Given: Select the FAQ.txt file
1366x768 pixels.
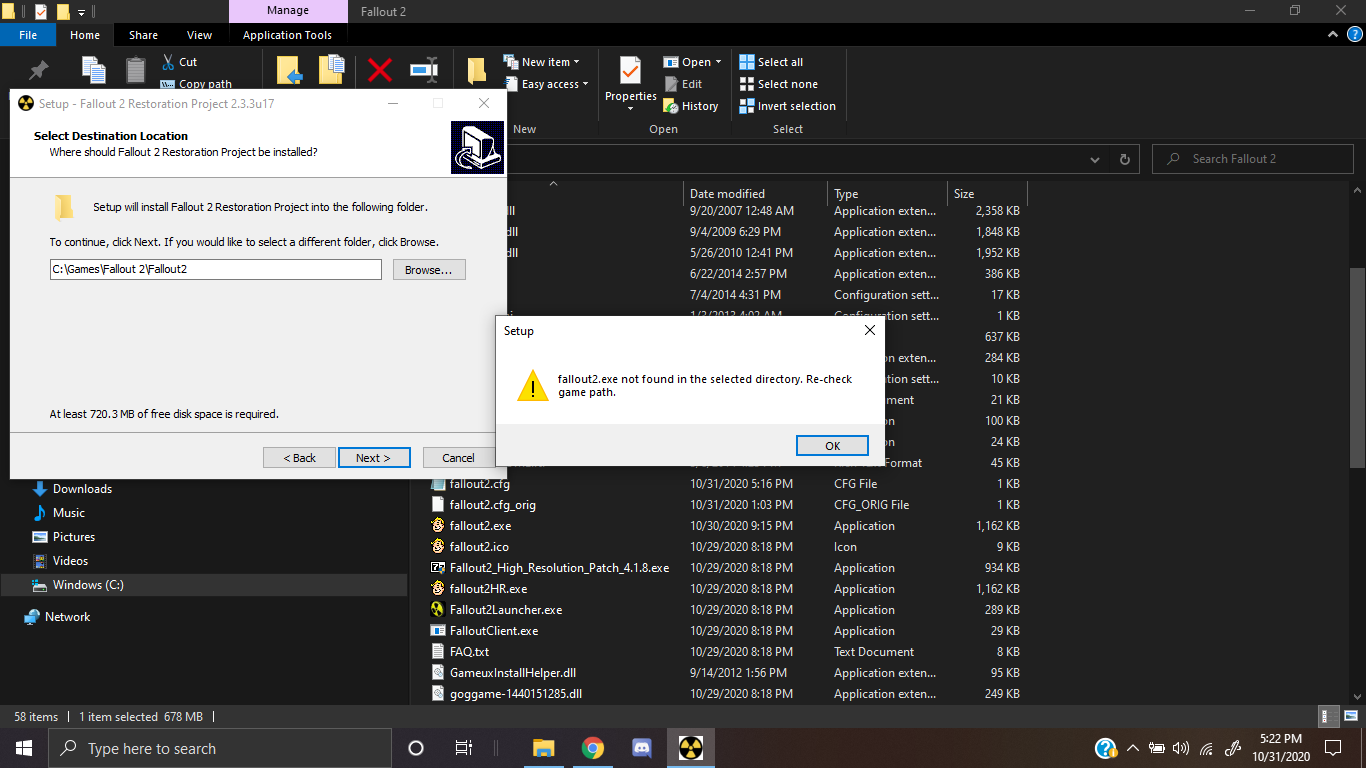Looking at the screenshot, I should (x=469, y=652).
